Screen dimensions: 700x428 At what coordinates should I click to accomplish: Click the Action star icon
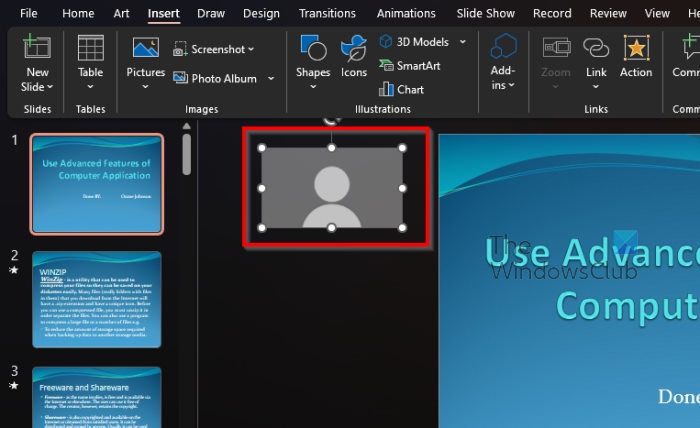coord(636,47)
